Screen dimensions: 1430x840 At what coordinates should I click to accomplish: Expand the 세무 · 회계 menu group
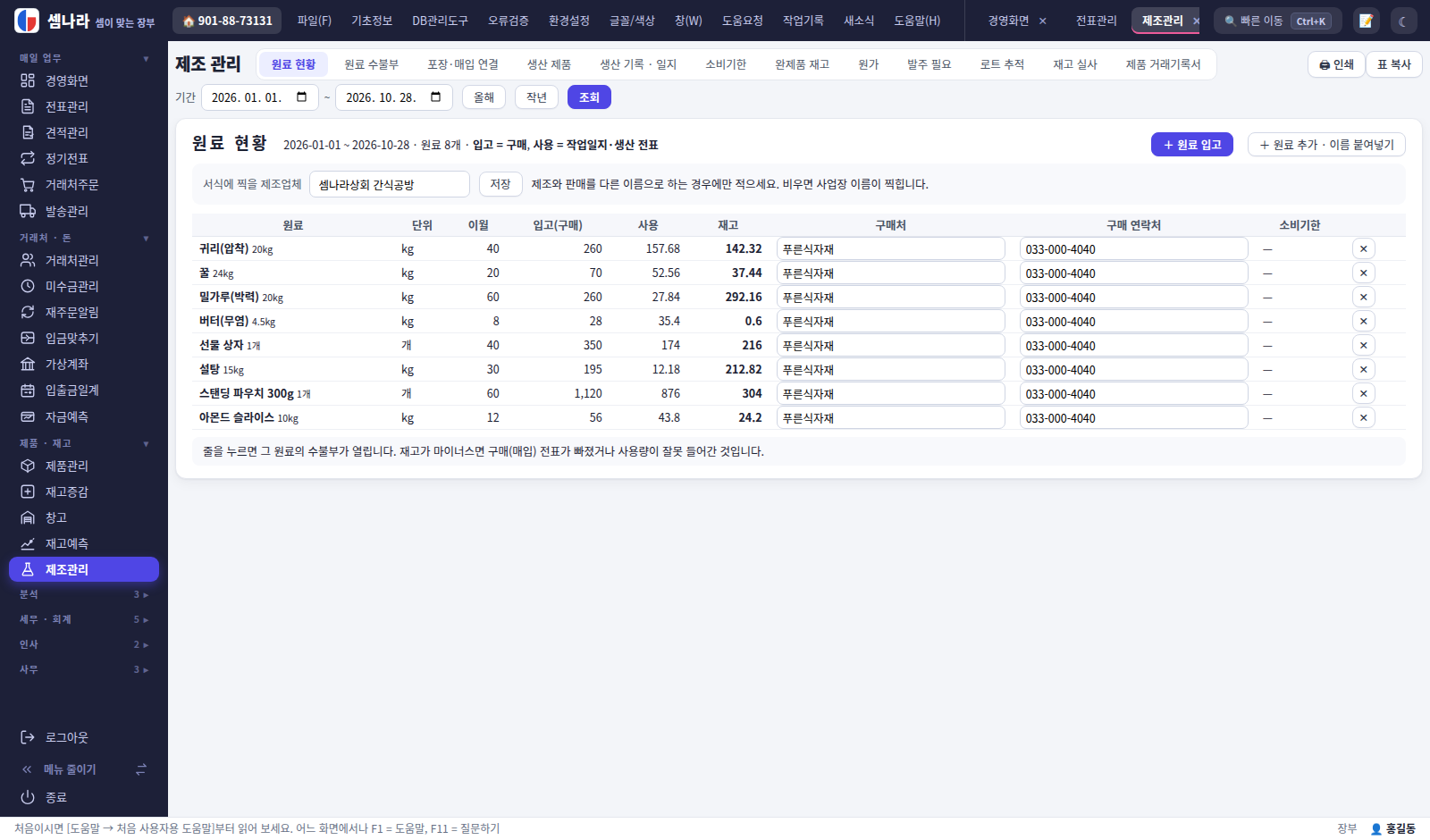click(x=84, y=619)
